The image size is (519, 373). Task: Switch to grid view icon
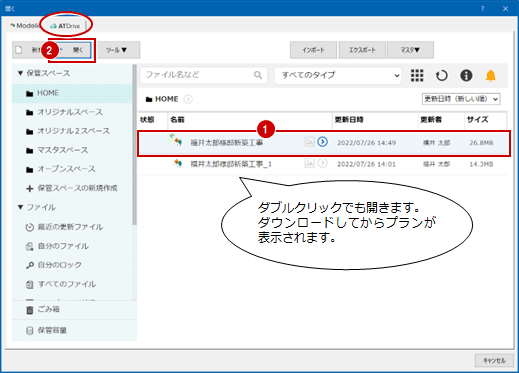pyautogui.click(x=417, y=75)
